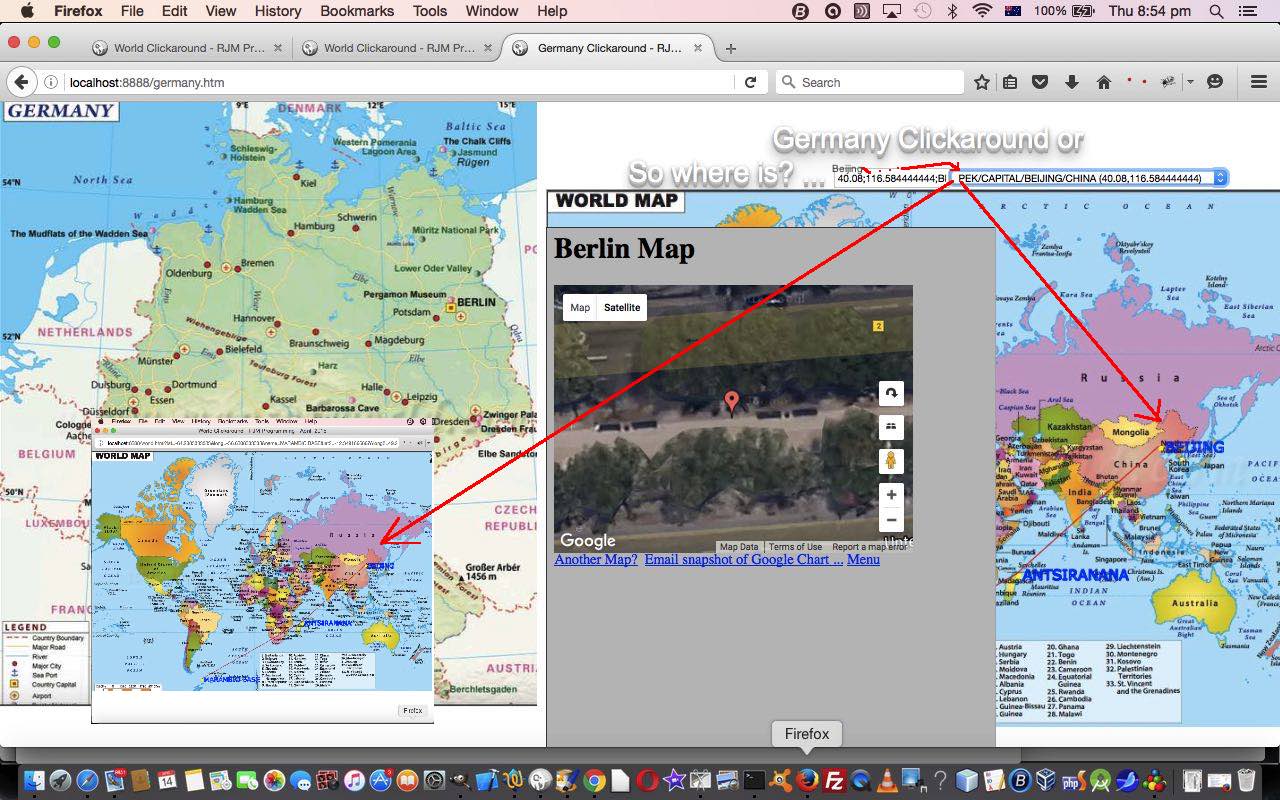Viewport: 1280px width, 800px height.
Task: Open Wi-Fi status menu
Action: click(x=982, y=11)
